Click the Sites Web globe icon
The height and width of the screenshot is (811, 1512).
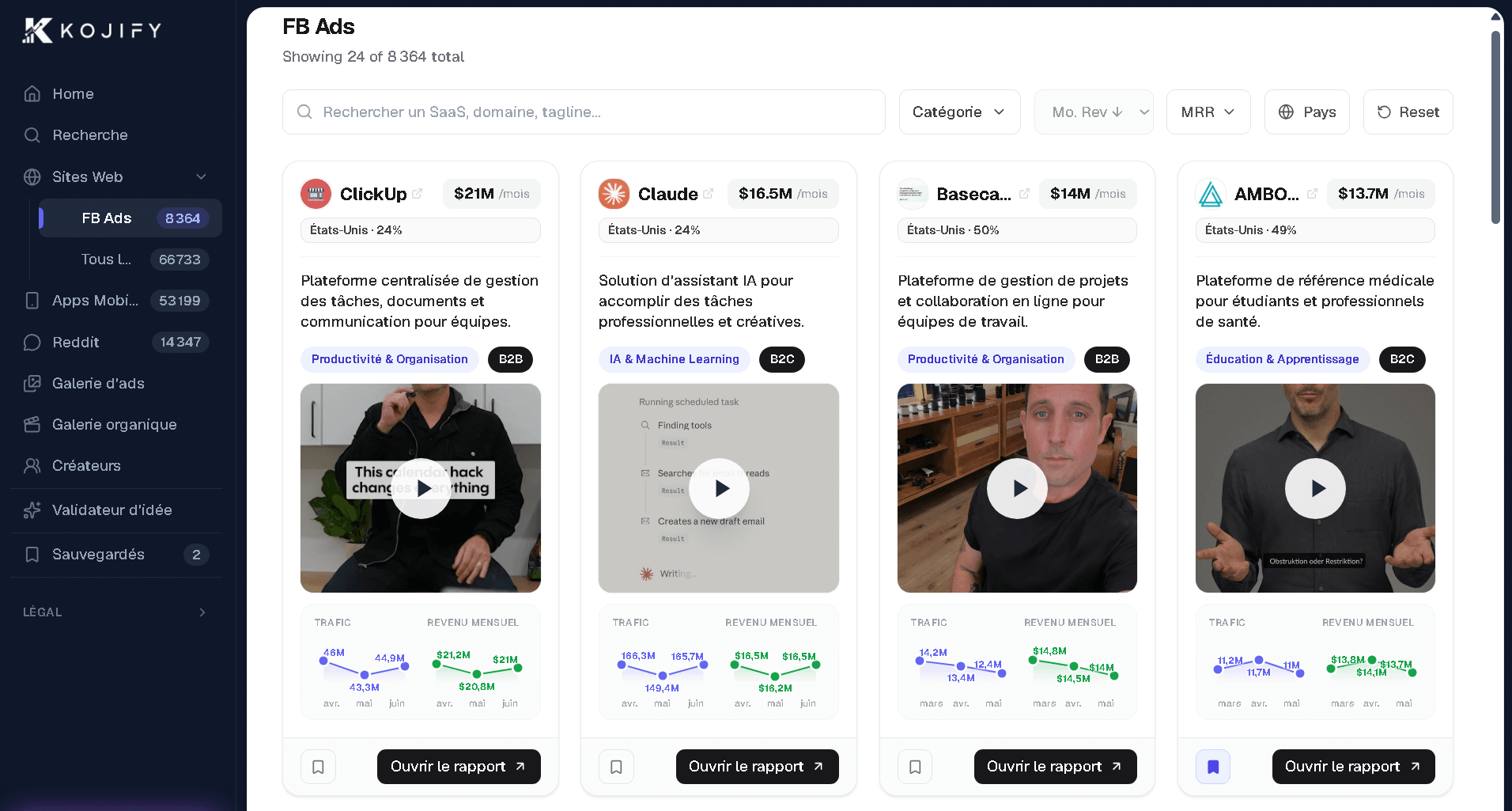(x=32, y=177)
